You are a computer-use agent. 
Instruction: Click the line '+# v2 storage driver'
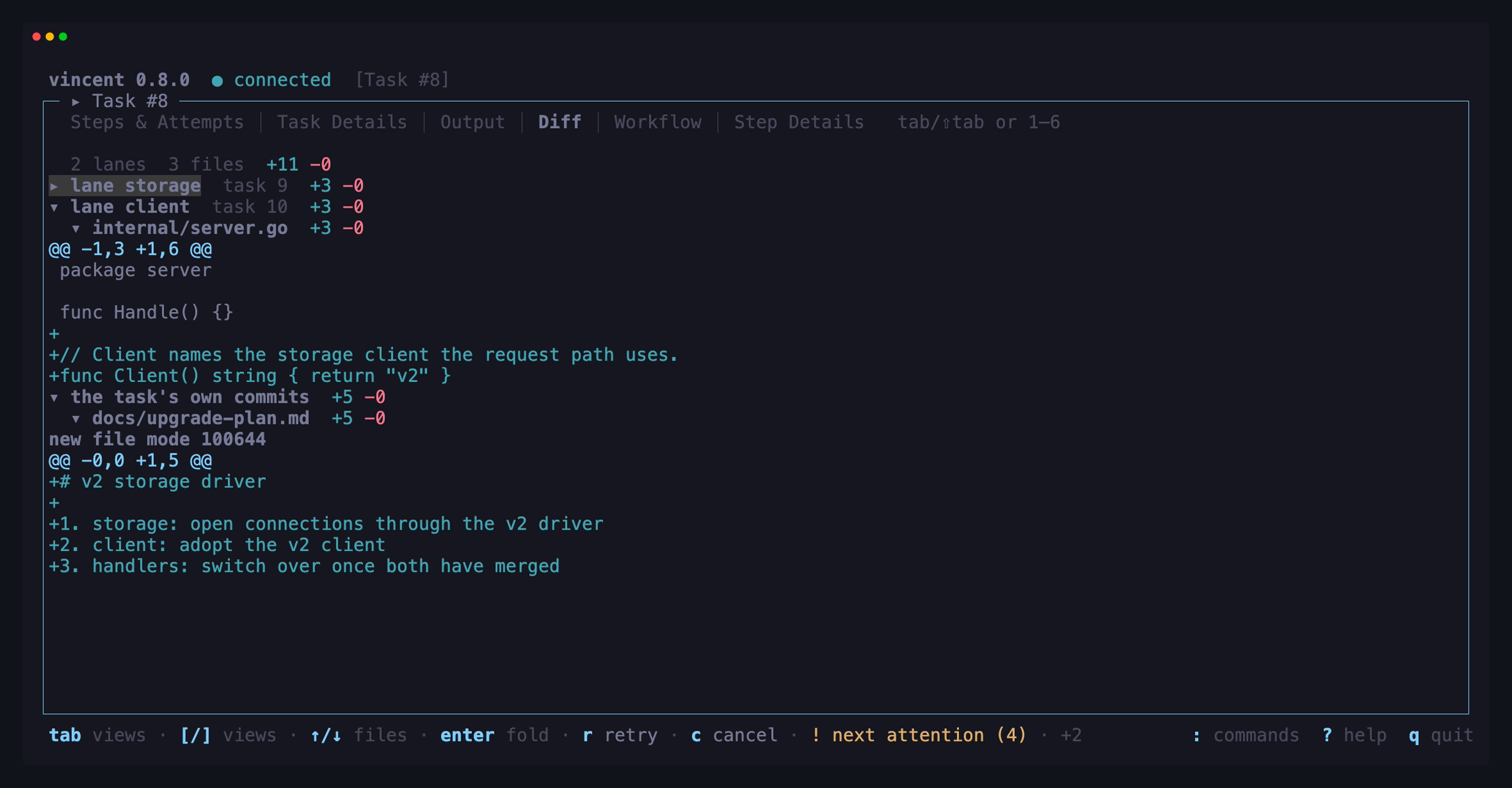coord(157,482)
